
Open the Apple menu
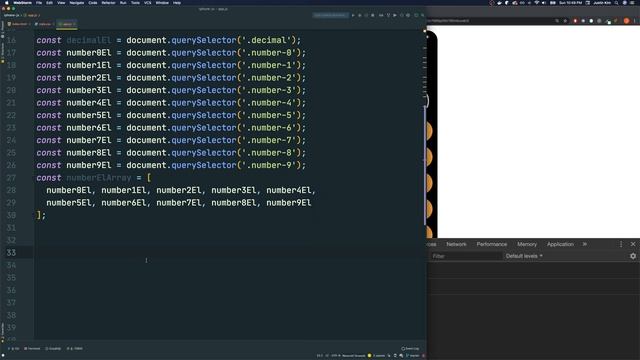(x=7, y=2)
